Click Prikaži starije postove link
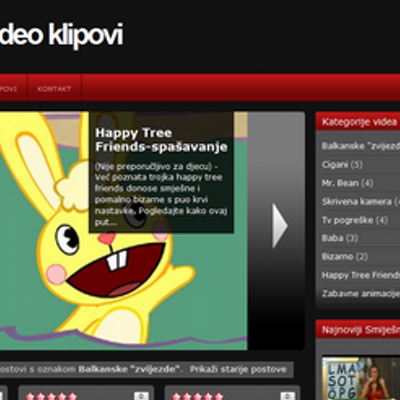 (238, 369)
